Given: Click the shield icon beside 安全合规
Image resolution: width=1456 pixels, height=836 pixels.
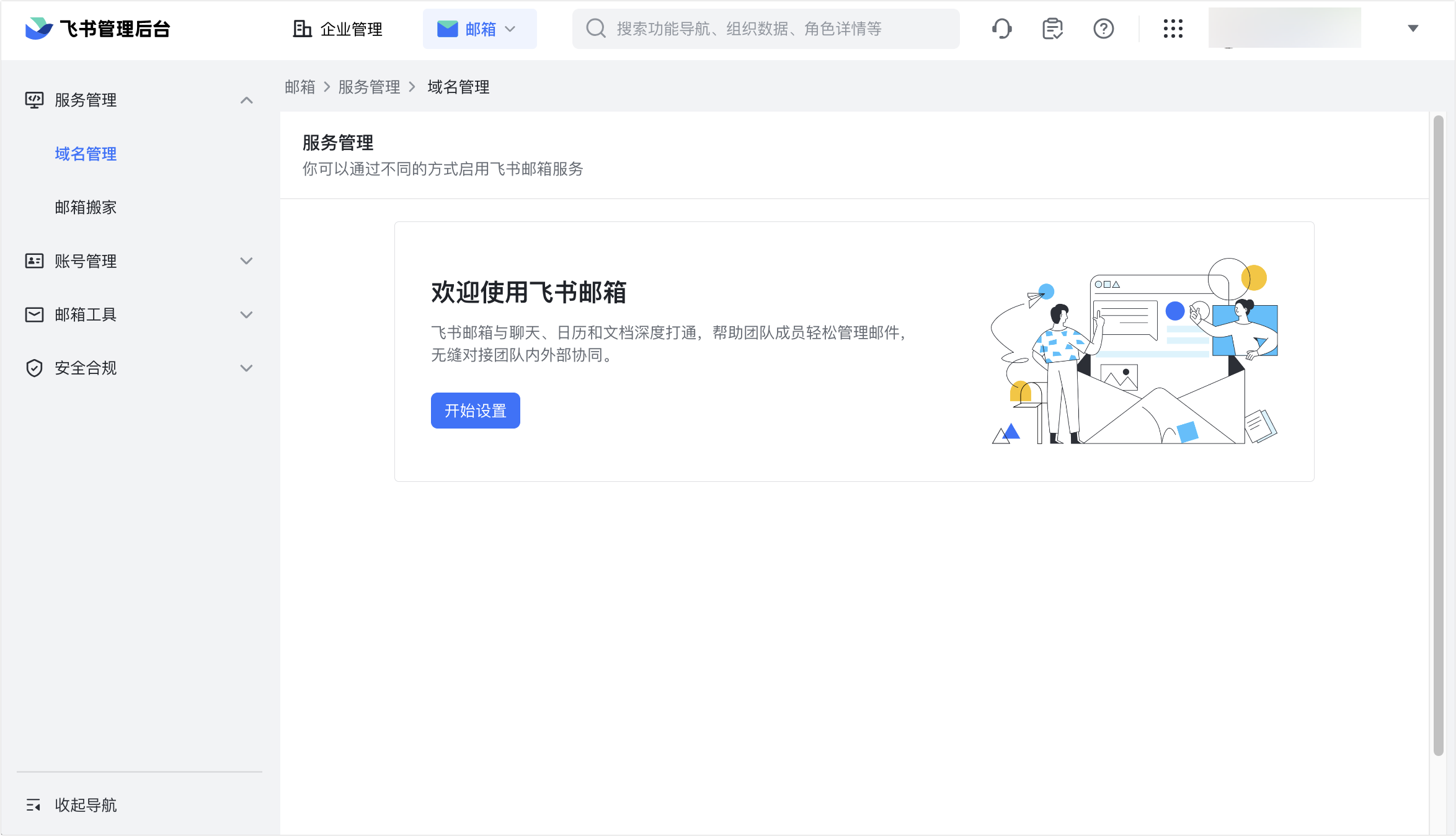Looking at the screenshot, I should click(x=34, y=368).
